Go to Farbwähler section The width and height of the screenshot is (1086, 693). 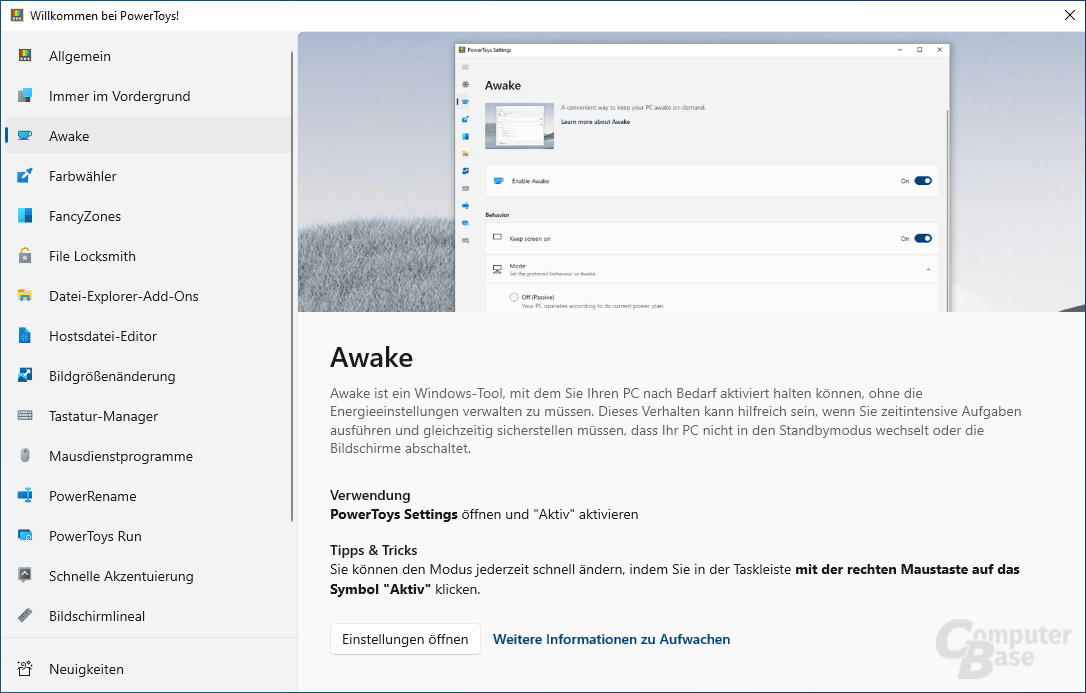[148, 176]
